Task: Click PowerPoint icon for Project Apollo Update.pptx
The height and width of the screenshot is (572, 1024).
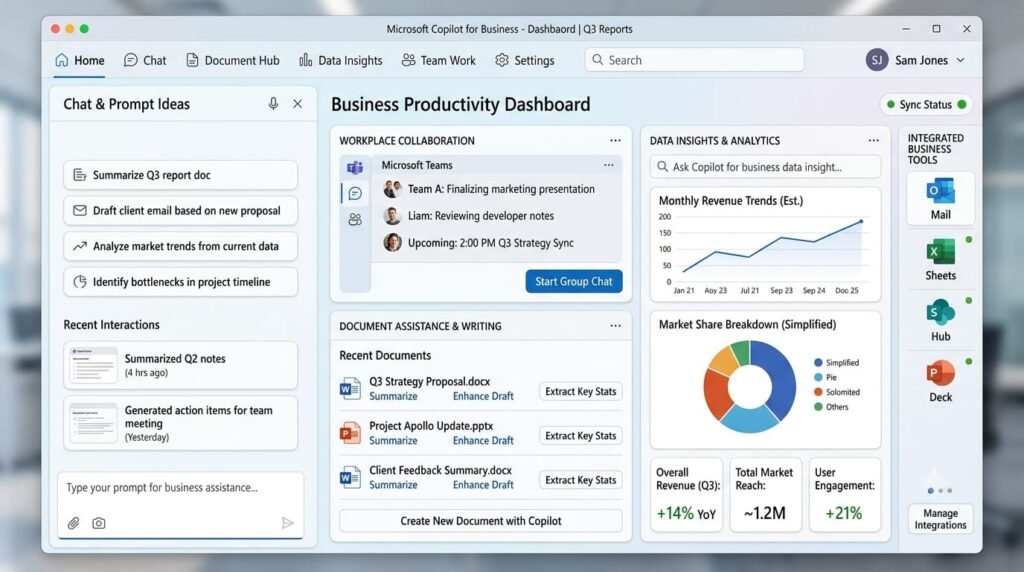Action: [x=350, y=433]
